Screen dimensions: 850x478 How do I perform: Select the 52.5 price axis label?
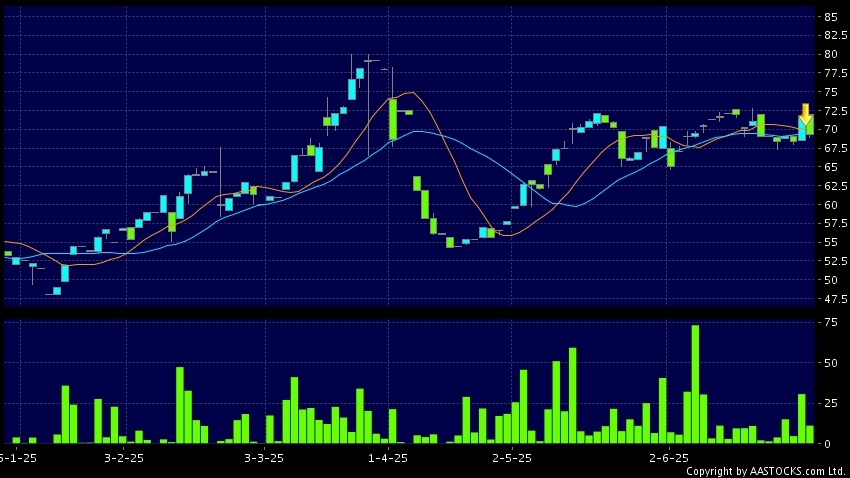[836, 261]
